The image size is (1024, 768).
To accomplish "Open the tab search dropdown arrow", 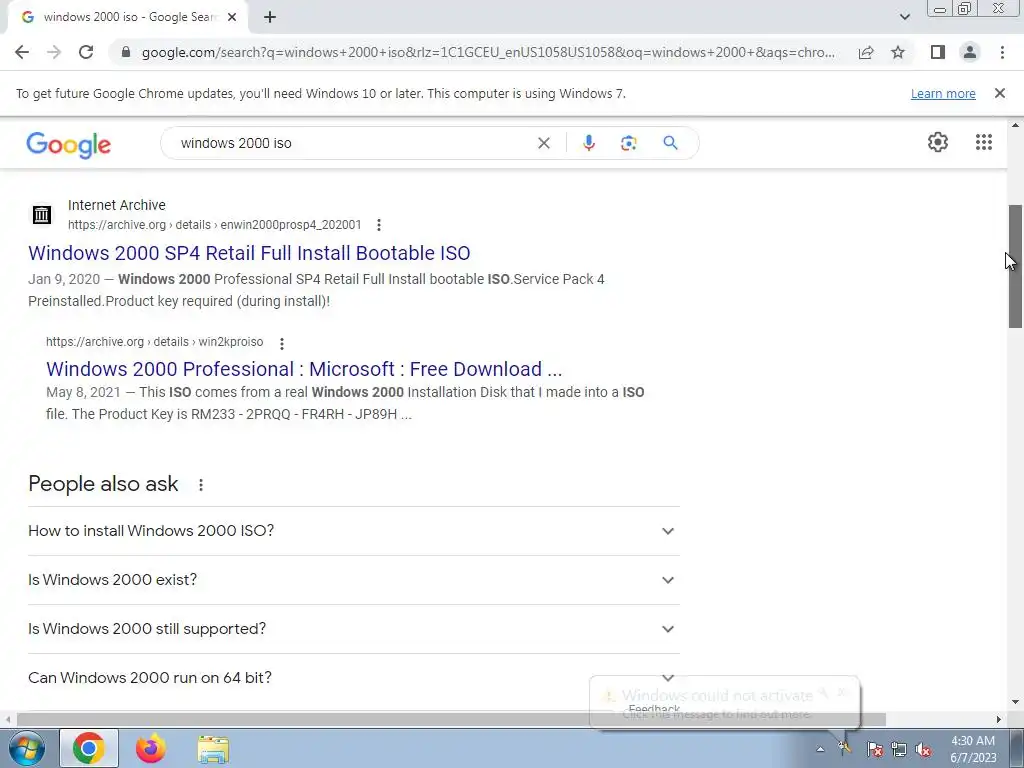I will point(904,17).
